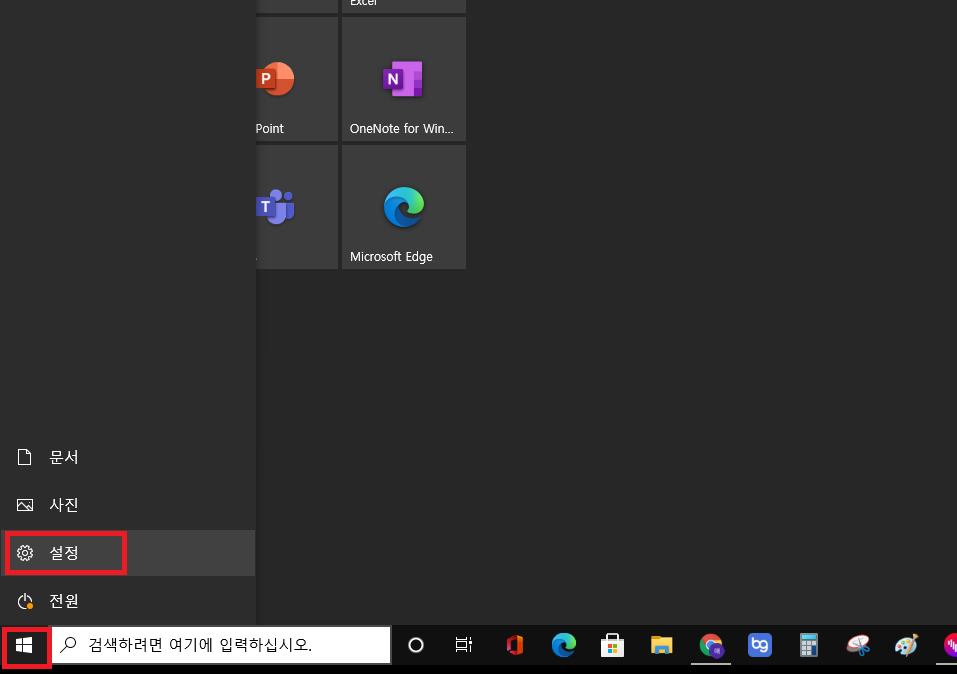Switch to Chrome on the taskbar
Viewport: 957px width, 674px height.
point(711,645)
